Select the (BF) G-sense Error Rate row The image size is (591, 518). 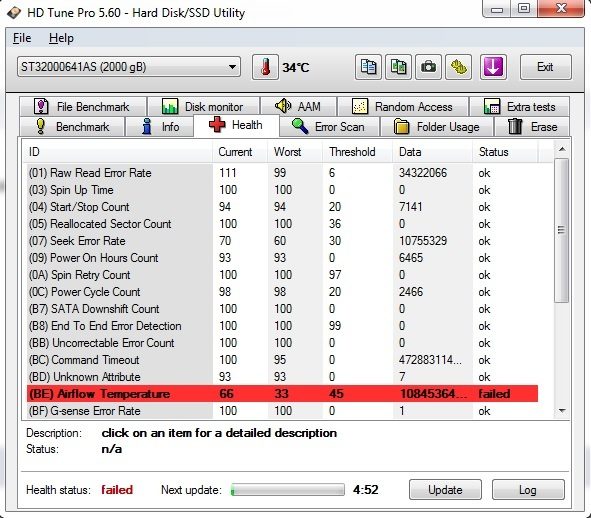tap(282, 411)
